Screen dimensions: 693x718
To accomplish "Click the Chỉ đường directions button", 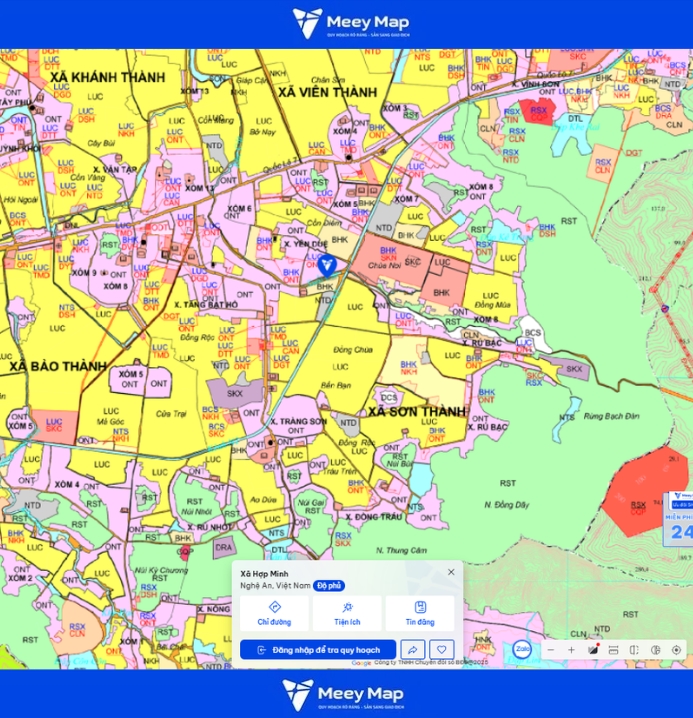I will 274,613.
